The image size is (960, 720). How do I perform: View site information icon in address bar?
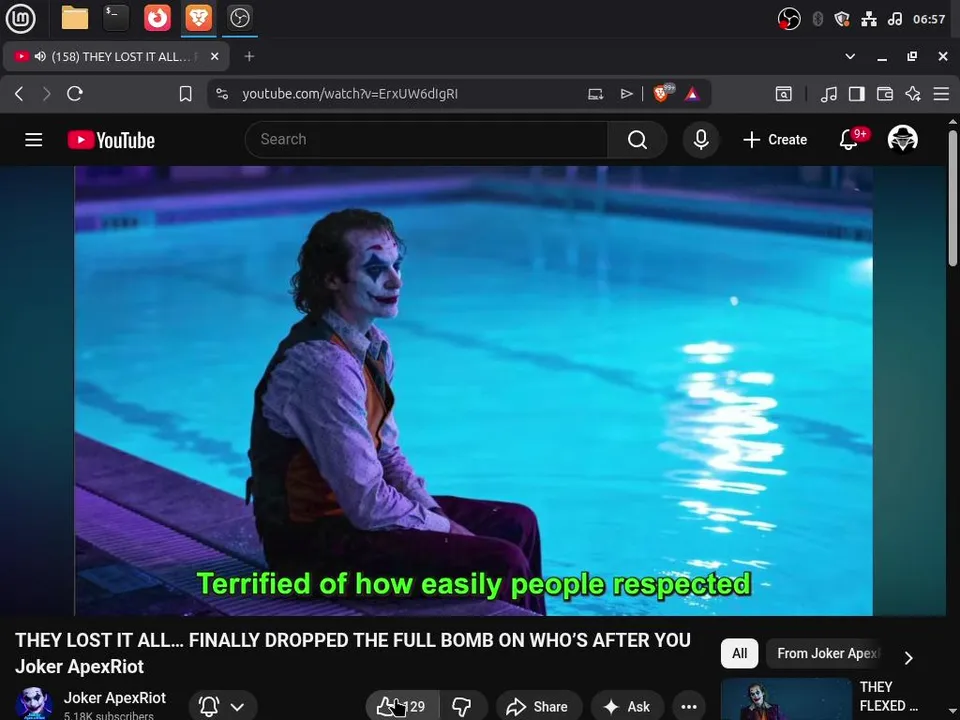222,94
